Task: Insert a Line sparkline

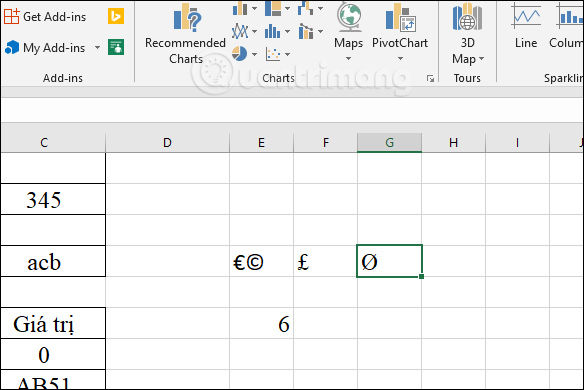Action: (x=526, y=27)
